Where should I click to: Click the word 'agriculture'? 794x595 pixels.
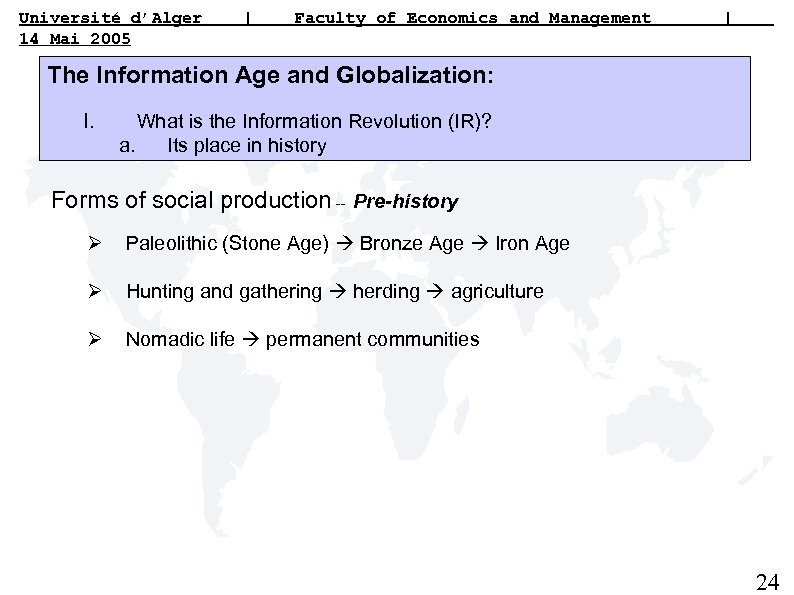[497, 292]
